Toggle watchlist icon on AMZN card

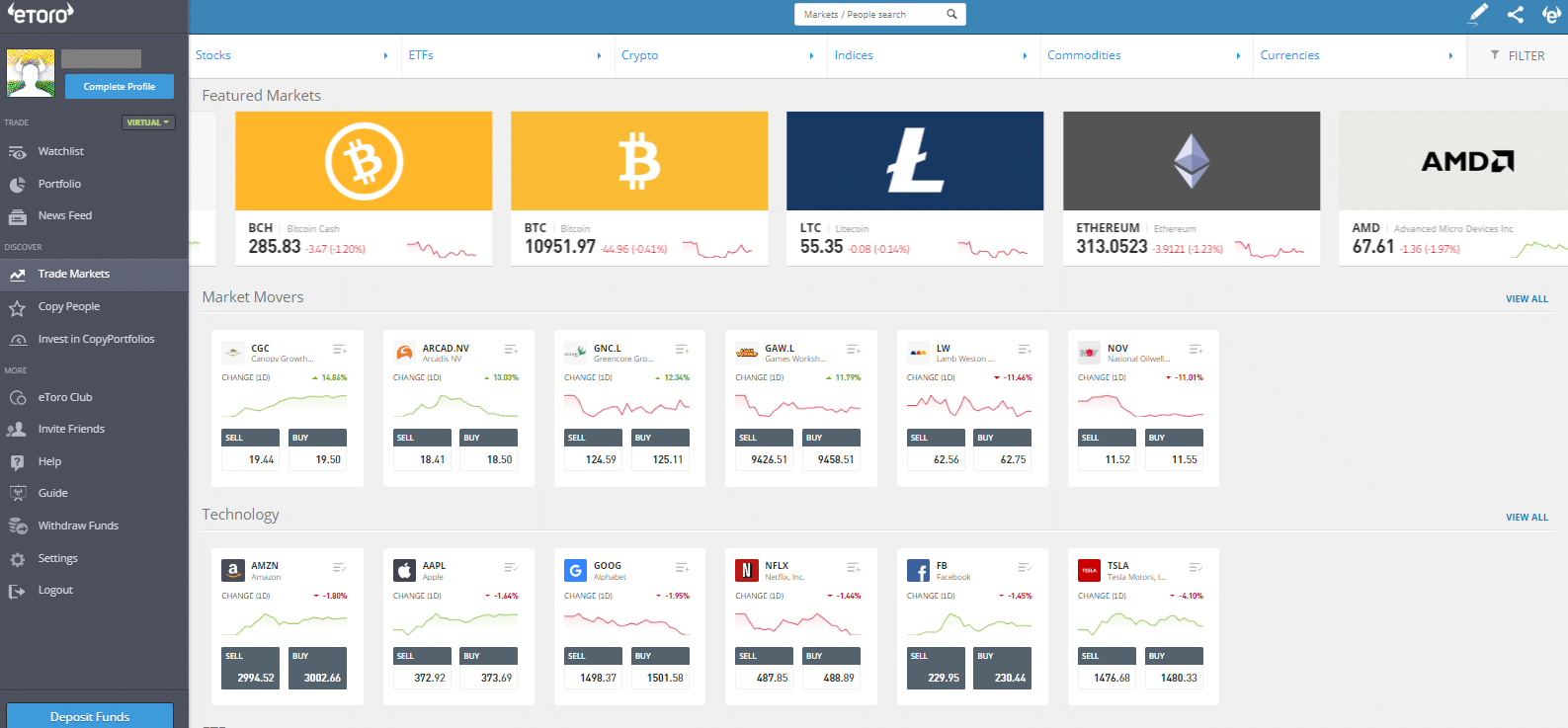[340, 568]
